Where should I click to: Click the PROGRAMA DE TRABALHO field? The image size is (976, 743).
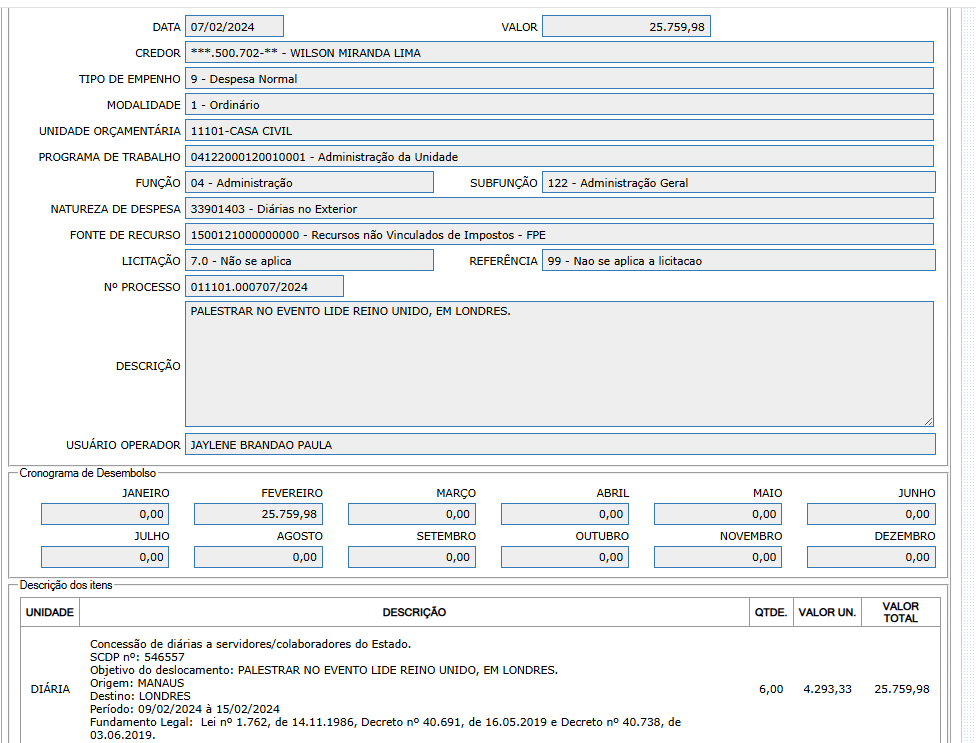tap(559, 157)
